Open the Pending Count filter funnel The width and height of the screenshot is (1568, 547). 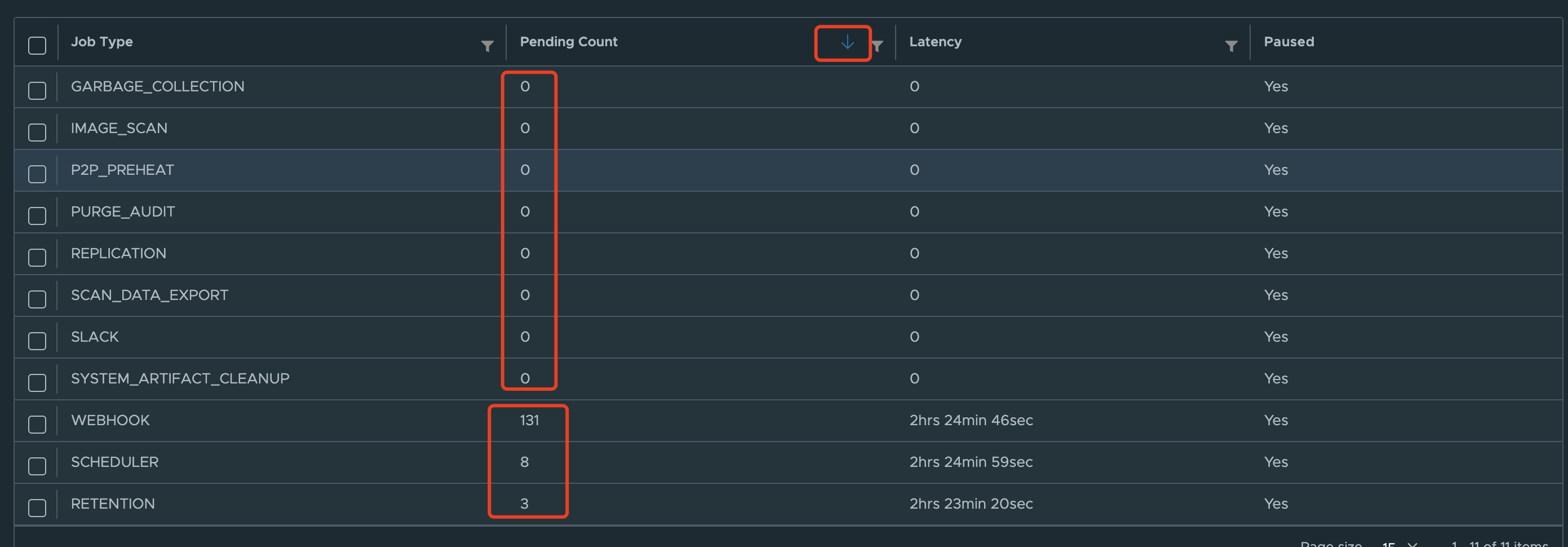pos(878,44)
